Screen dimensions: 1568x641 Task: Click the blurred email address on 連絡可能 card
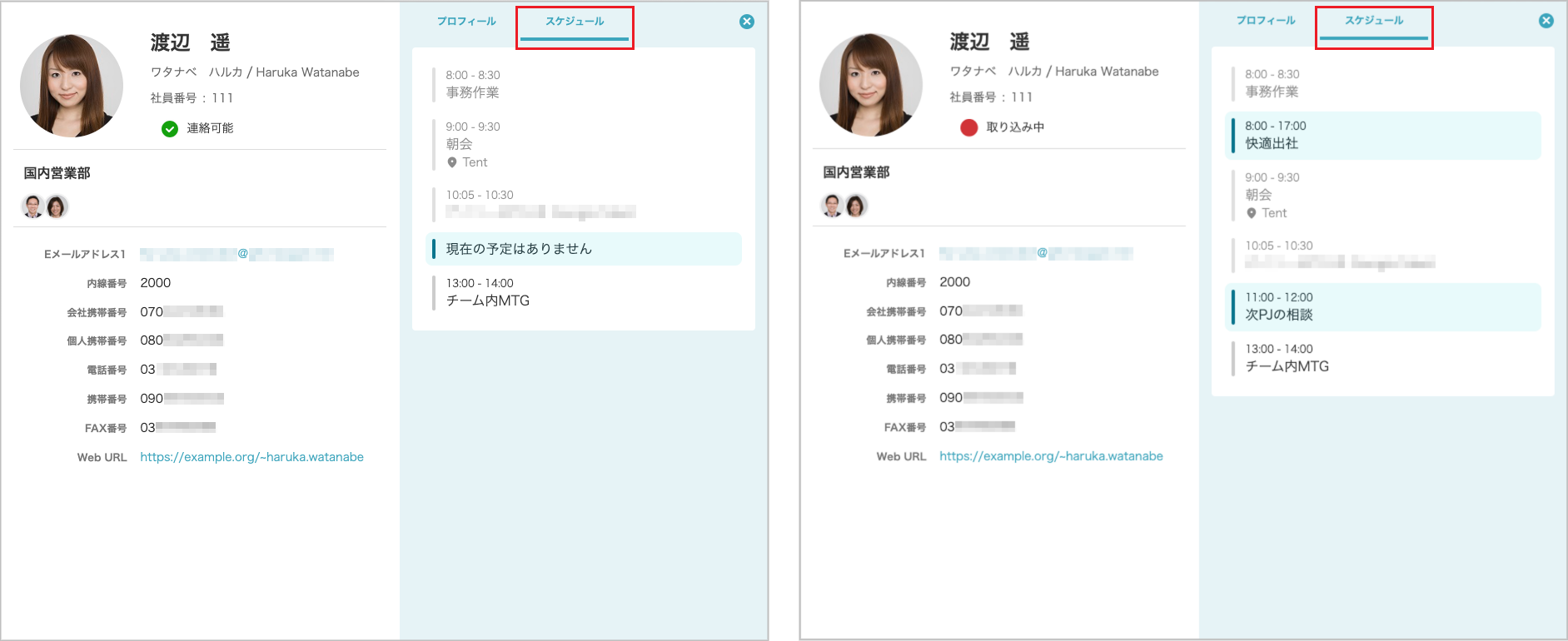(236, 254)
